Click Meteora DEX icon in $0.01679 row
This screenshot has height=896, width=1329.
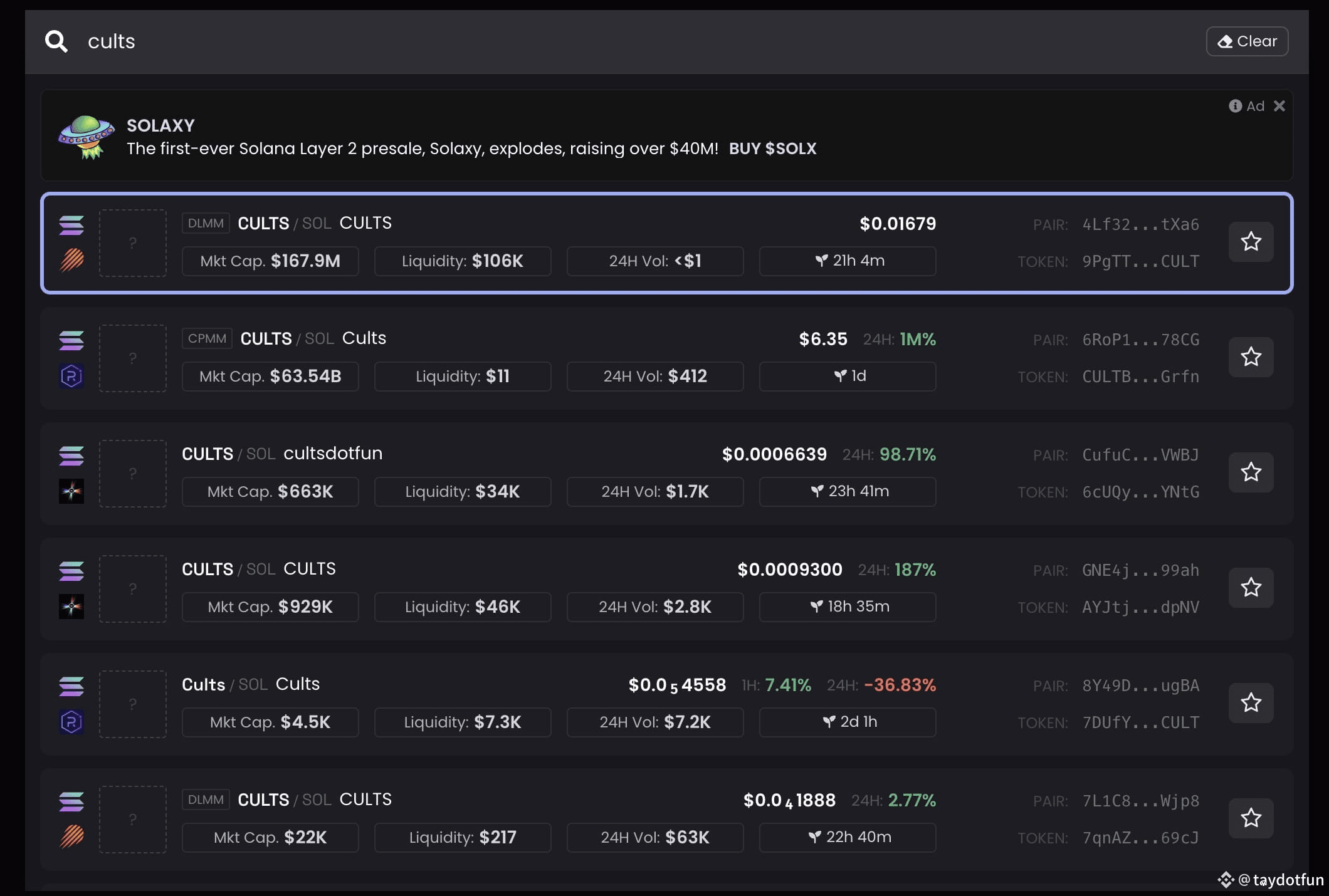(71, 260)
